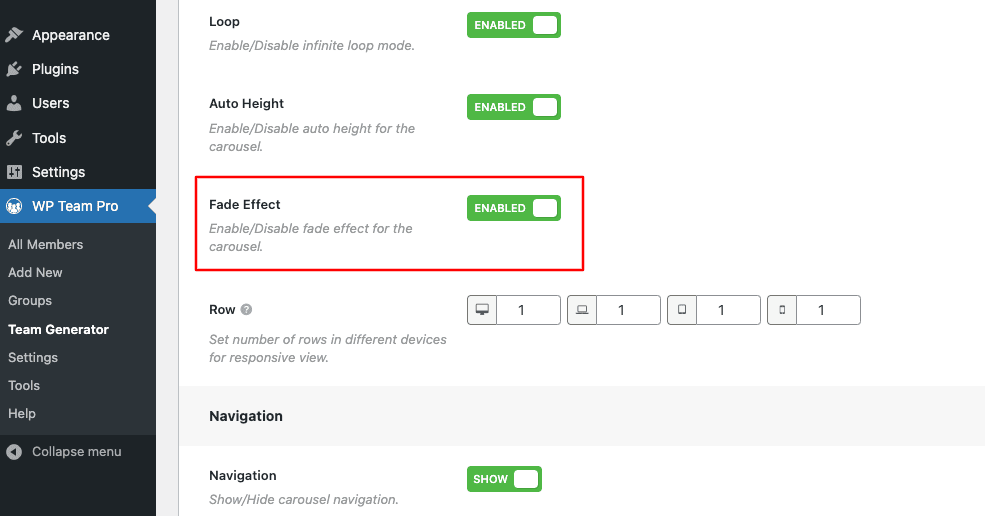This screenshot has width=985, height=516.
Task: Toggle the Fade Effect switch off
Action: tap(514, 208)
